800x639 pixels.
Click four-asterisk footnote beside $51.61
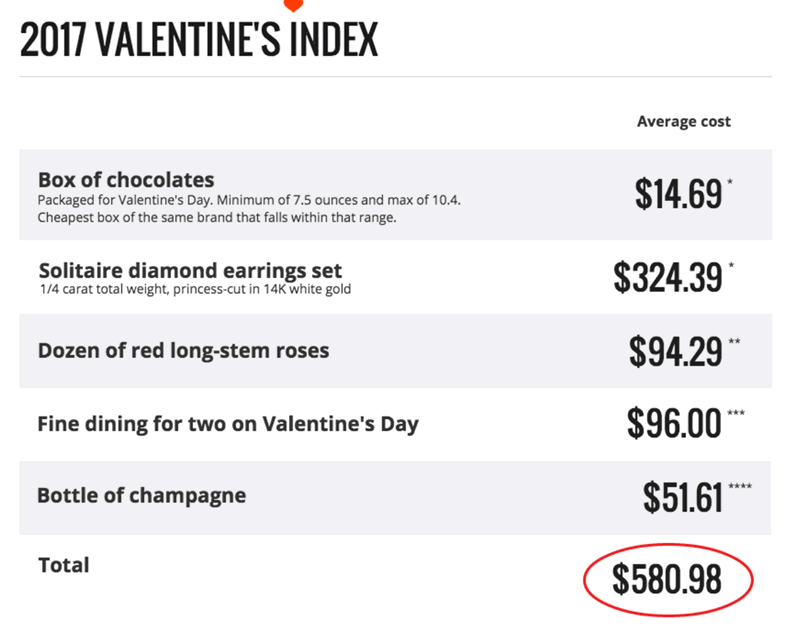coord(740,486)
